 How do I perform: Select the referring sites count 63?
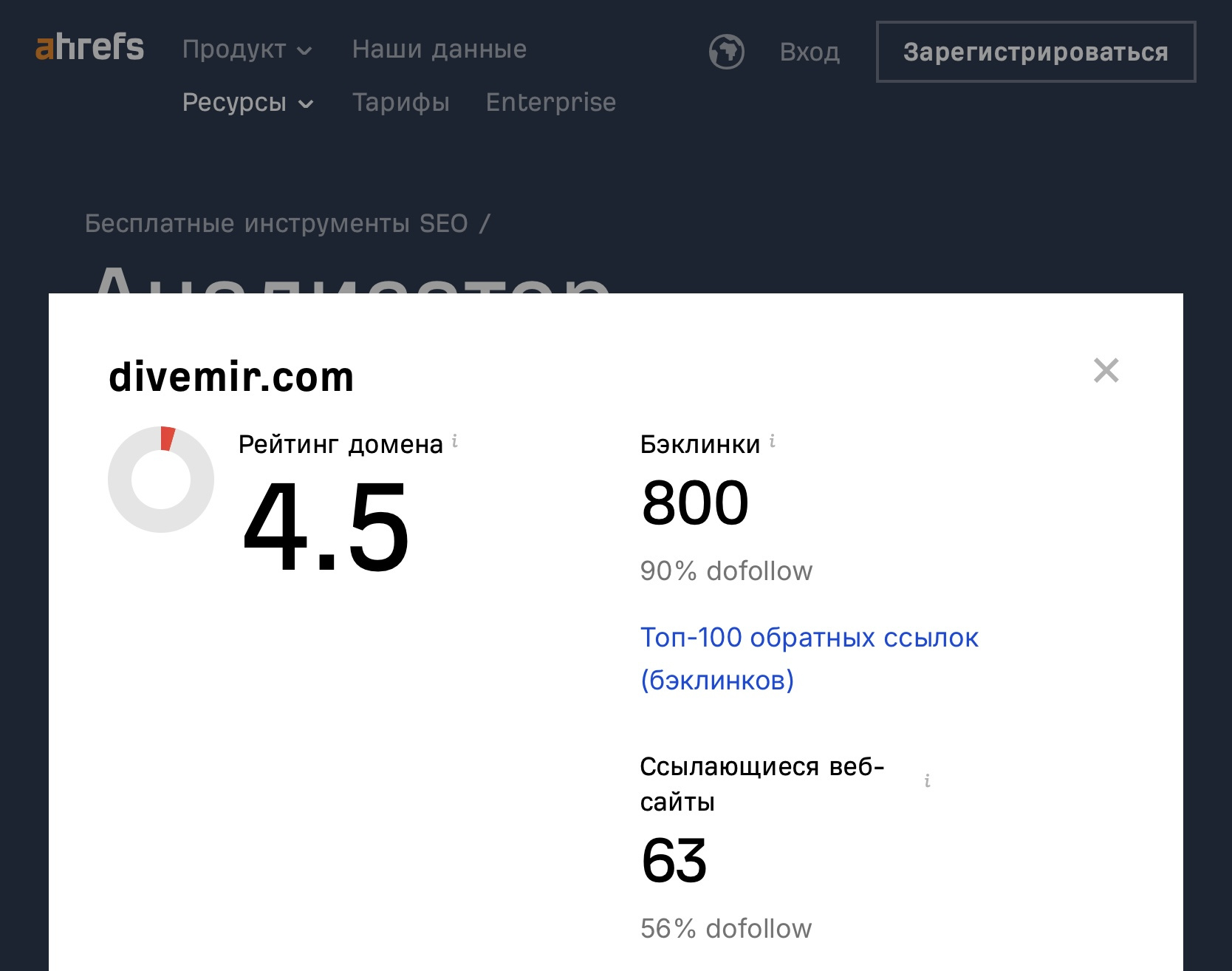674,860
